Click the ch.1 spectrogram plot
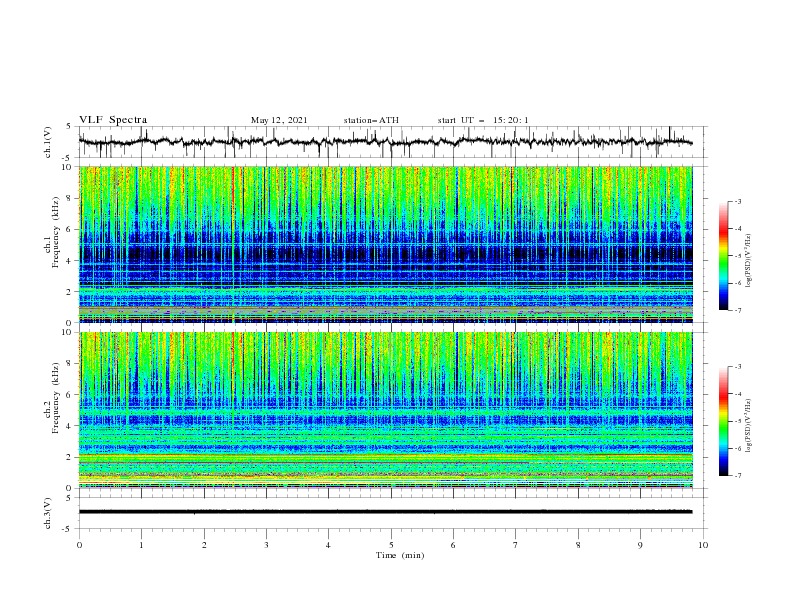This screenshot has width=792, height=612. [x=385, y=244]
